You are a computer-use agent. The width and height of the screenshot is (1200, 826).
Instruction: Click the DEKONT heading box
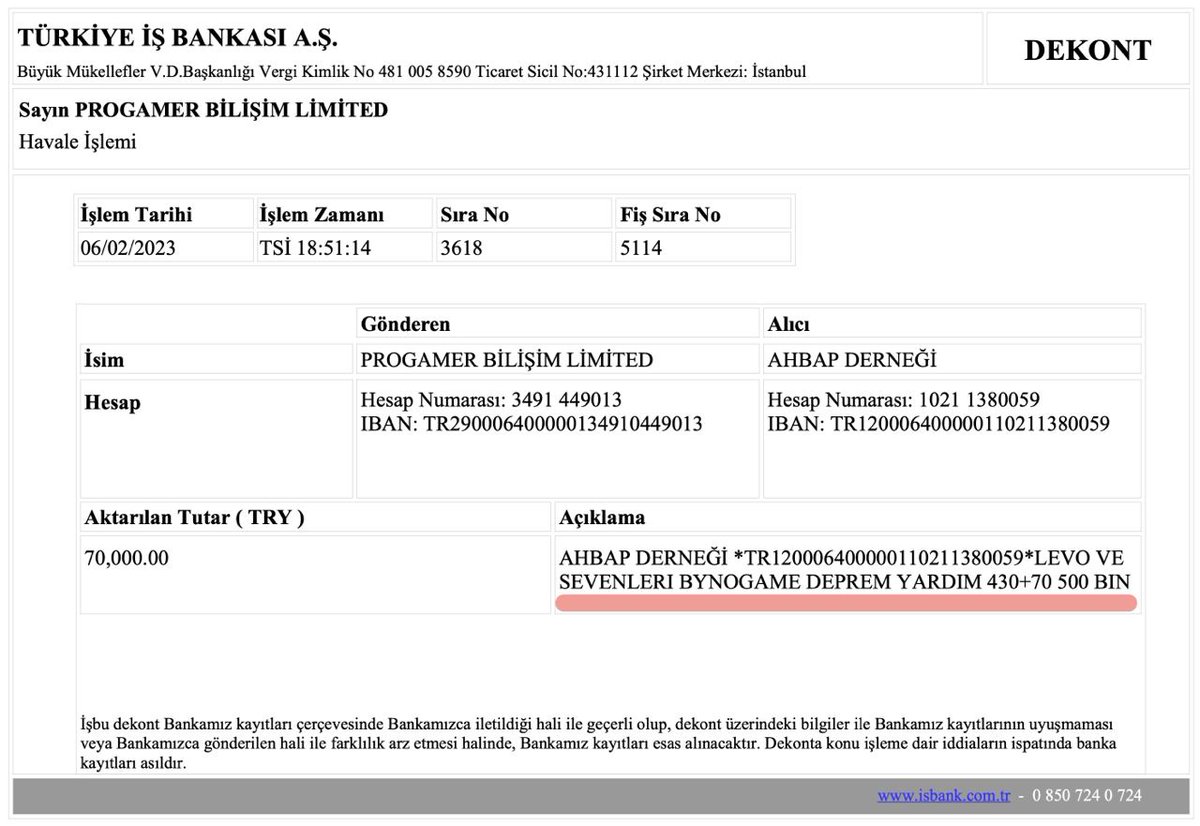click(1087, 49)
